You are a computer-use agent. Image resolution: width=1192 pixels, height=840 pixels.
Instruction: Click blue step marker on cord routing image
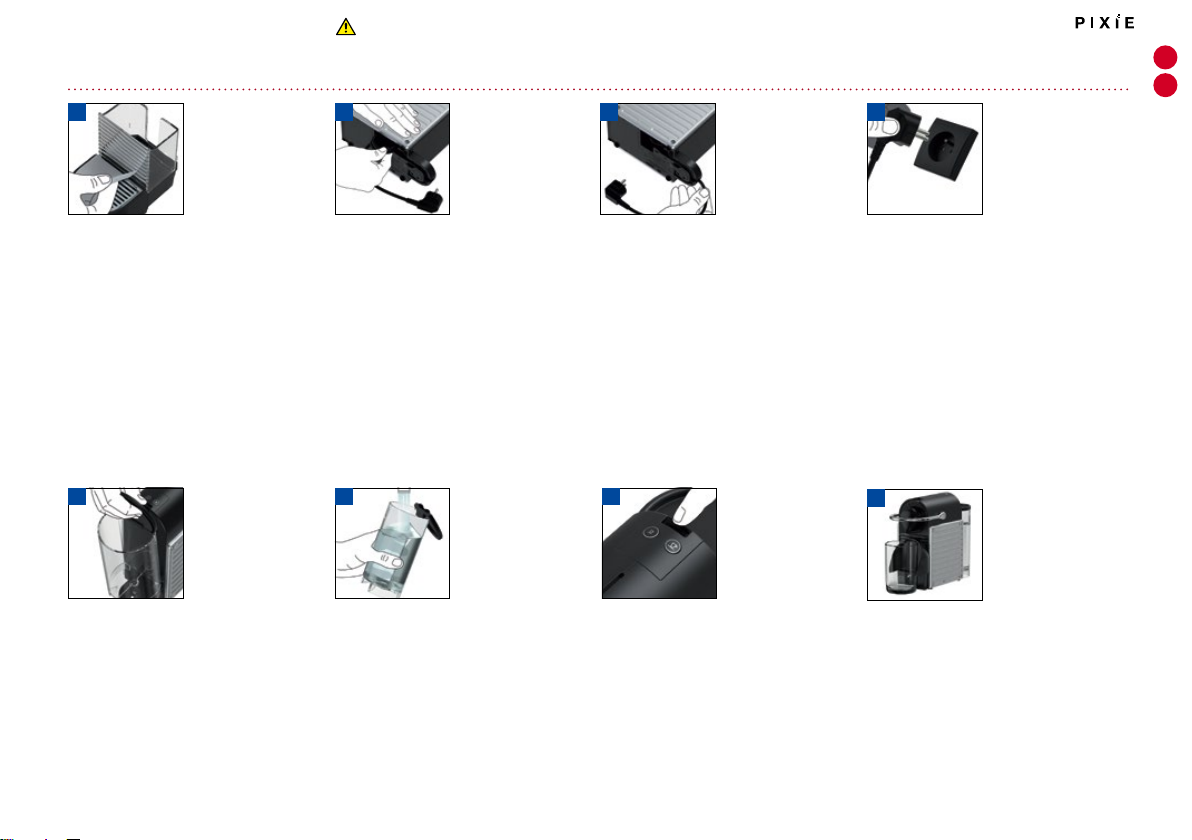pos(610,113)
